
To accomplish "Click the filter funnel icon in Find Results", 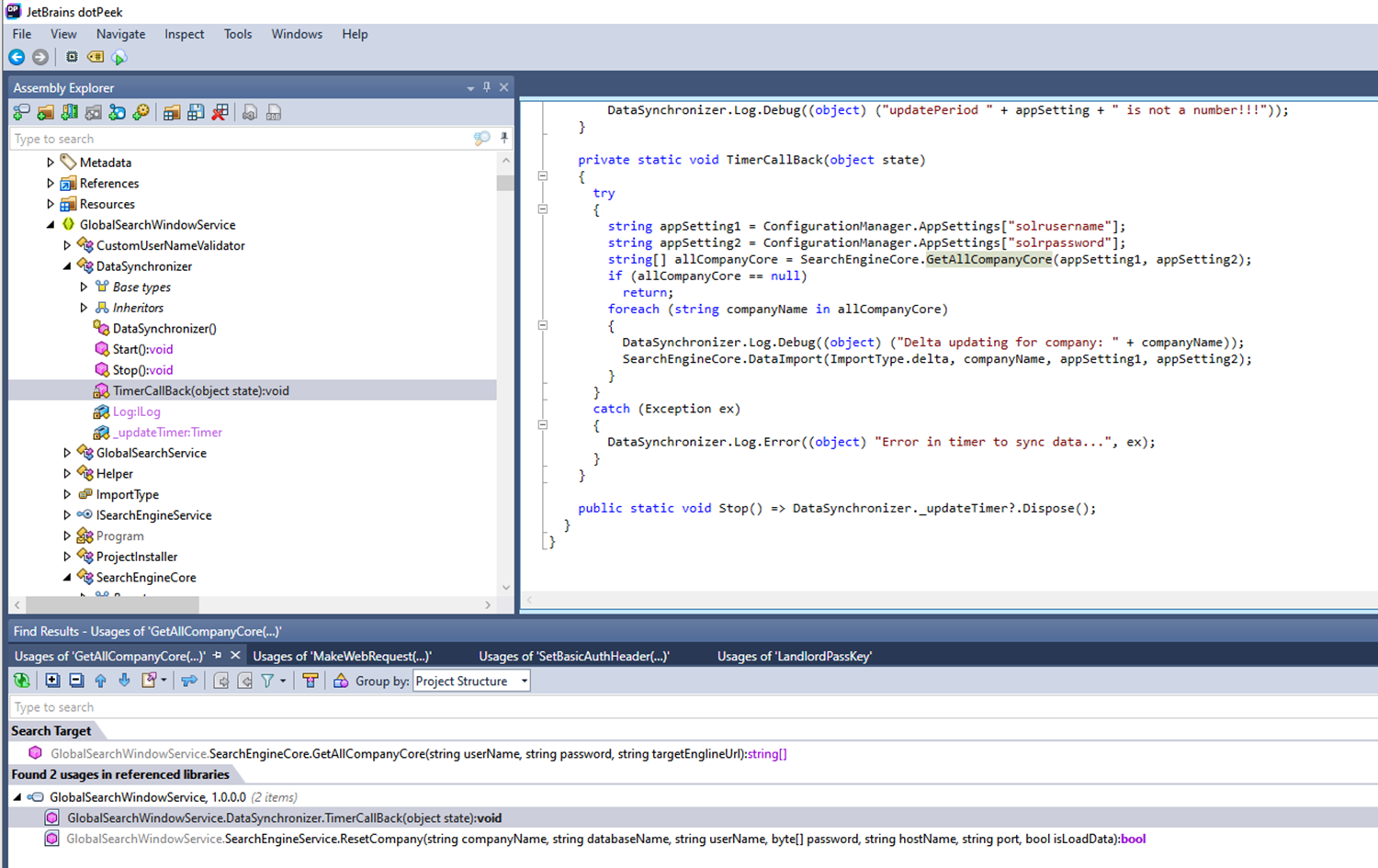I will click(x=267, y=681).
